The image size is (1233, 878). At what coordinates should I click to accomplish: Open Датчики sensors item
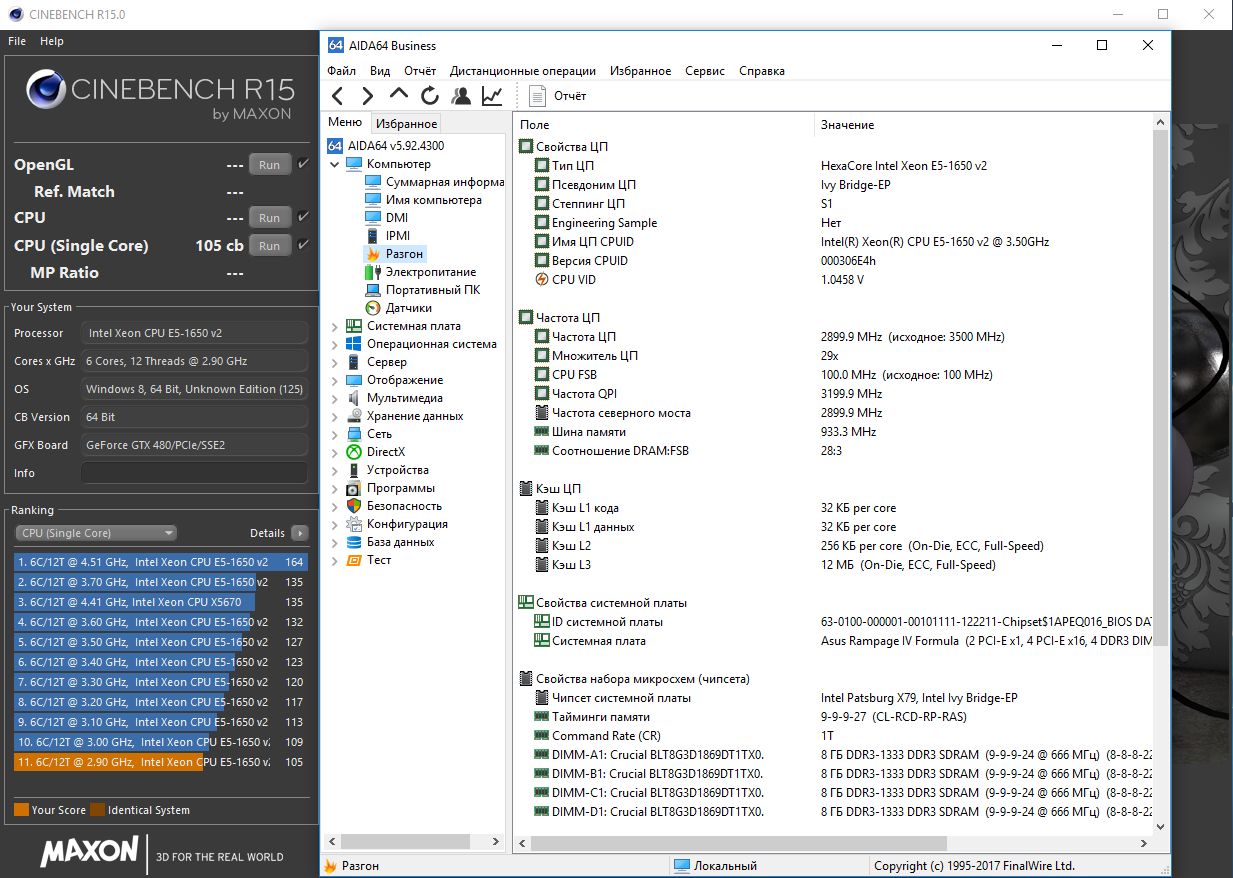pyautogui.click(x=399, y=308)
